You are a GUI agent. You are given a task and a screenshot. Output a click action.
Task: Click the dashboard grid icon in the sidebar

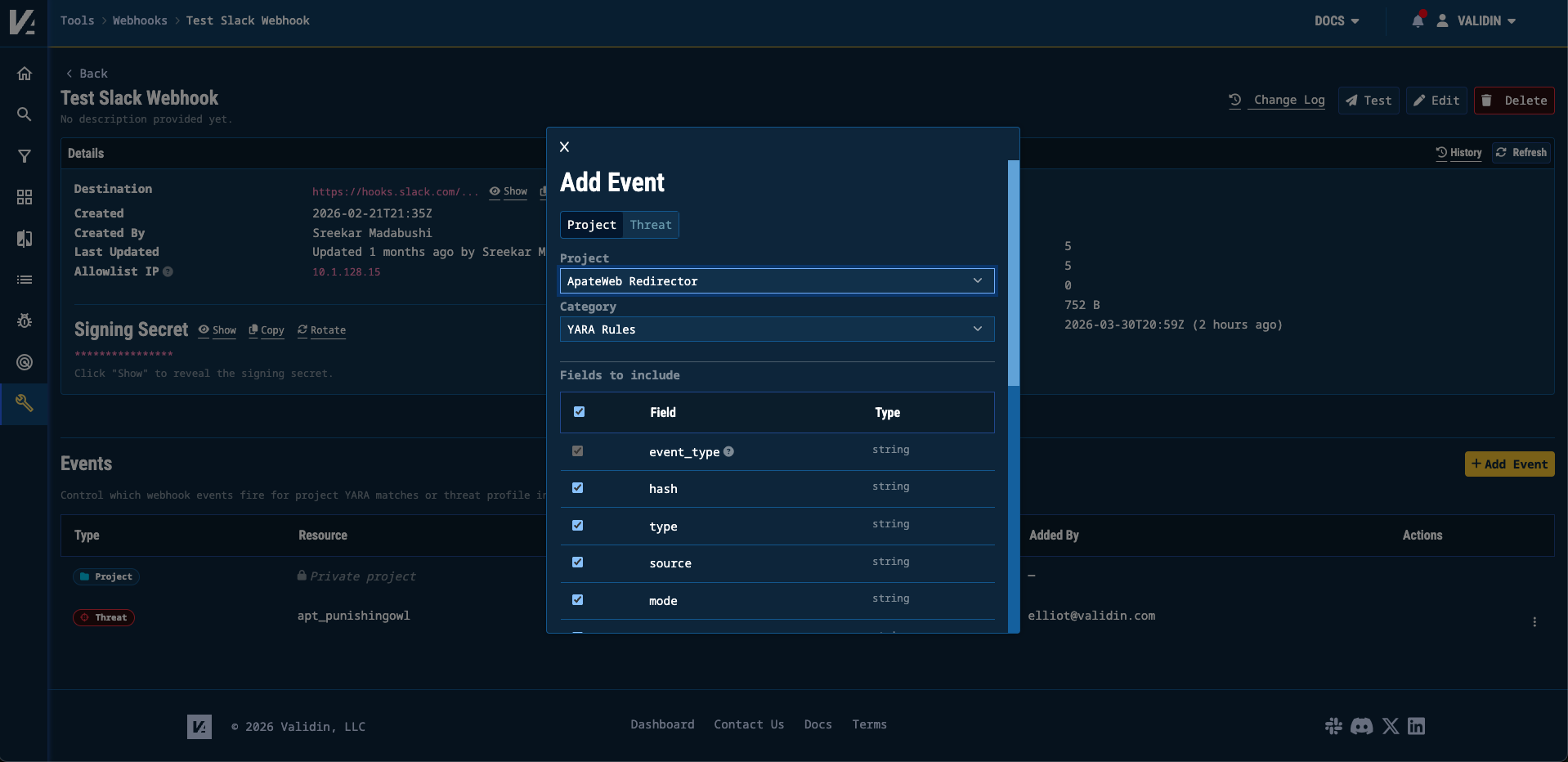point(24,197)
